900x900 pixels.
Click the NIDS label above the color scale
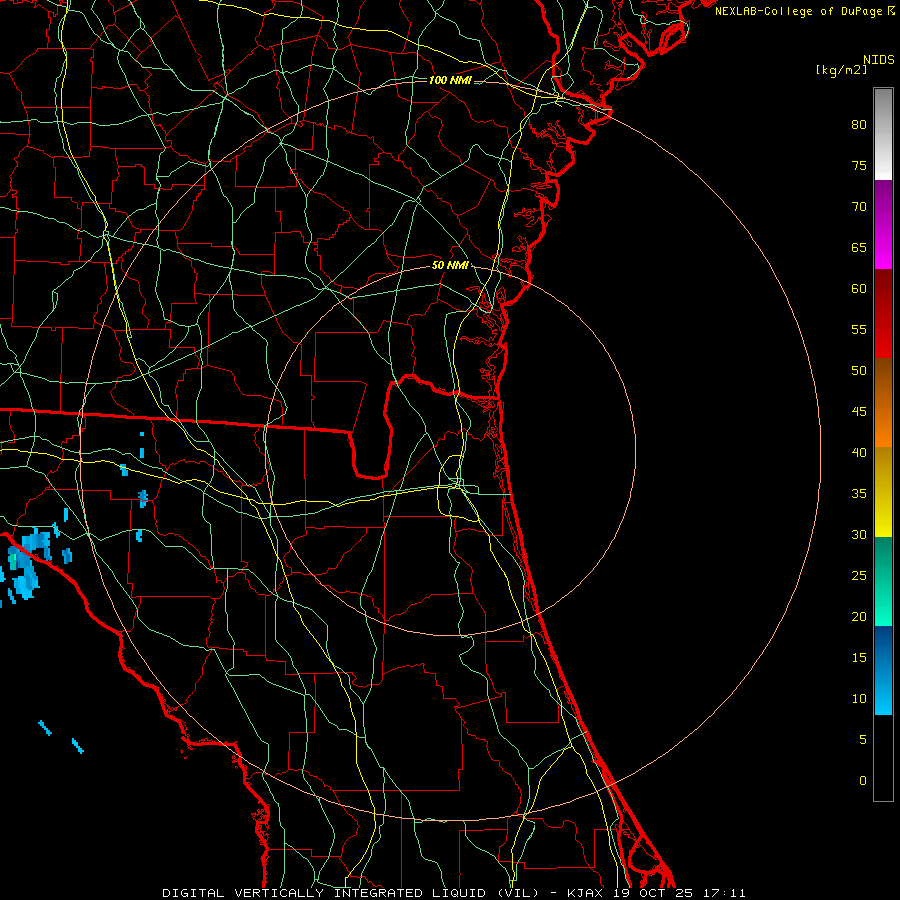tap(879, 60)
